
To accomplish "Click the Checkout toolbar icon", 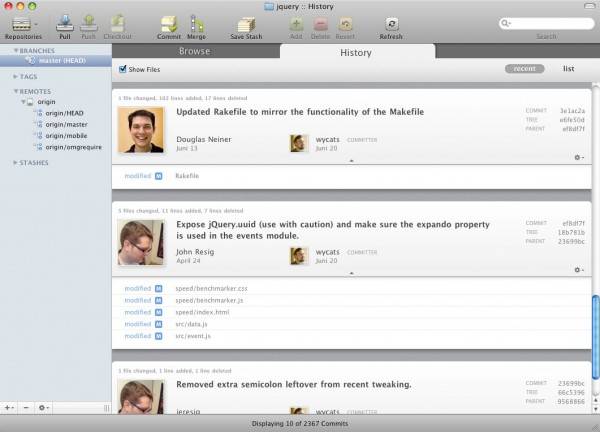I will pos(117,24).
